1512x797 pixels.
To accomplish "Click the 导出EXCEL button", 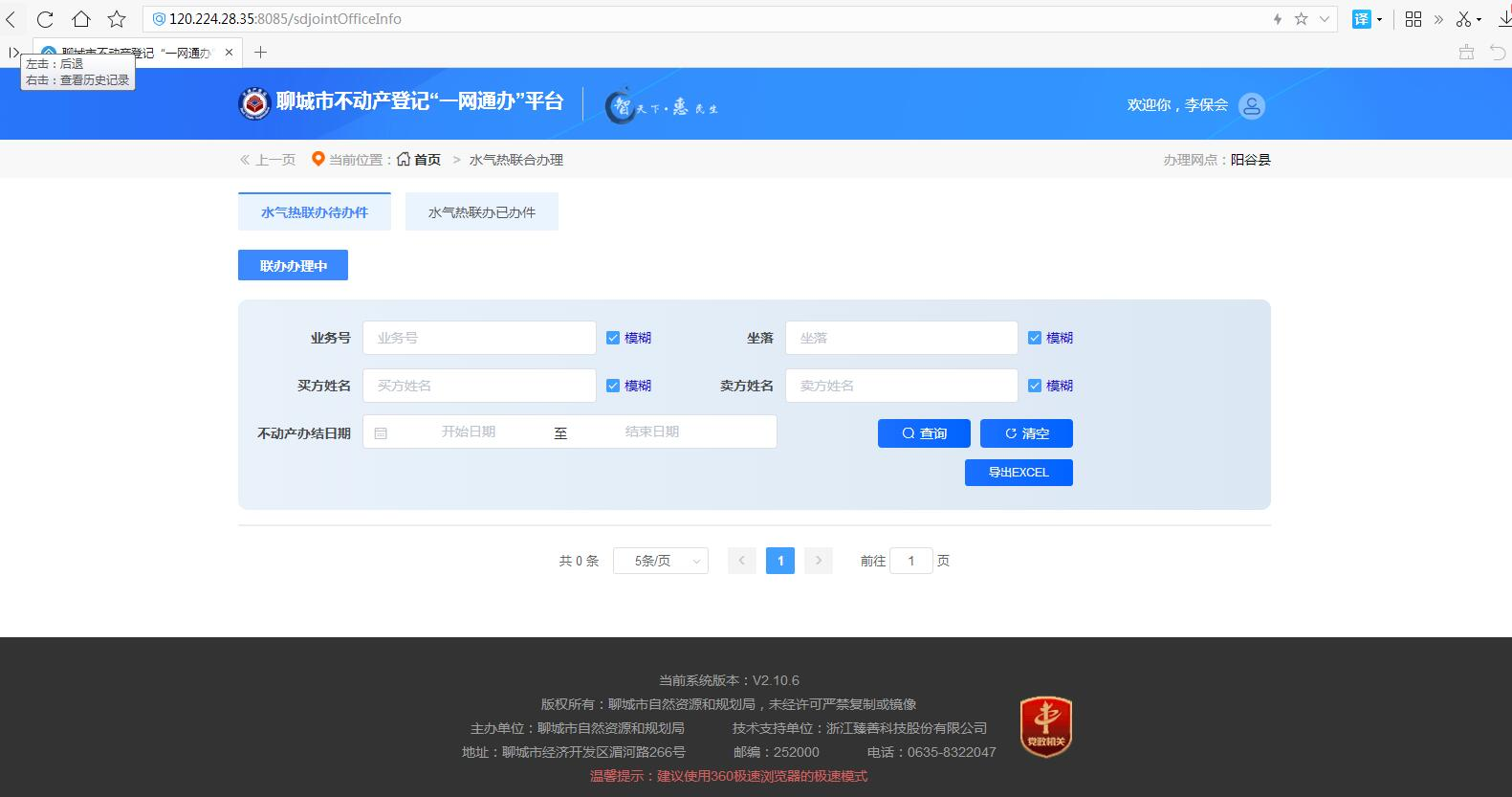I will click(x=1019, y=473).
